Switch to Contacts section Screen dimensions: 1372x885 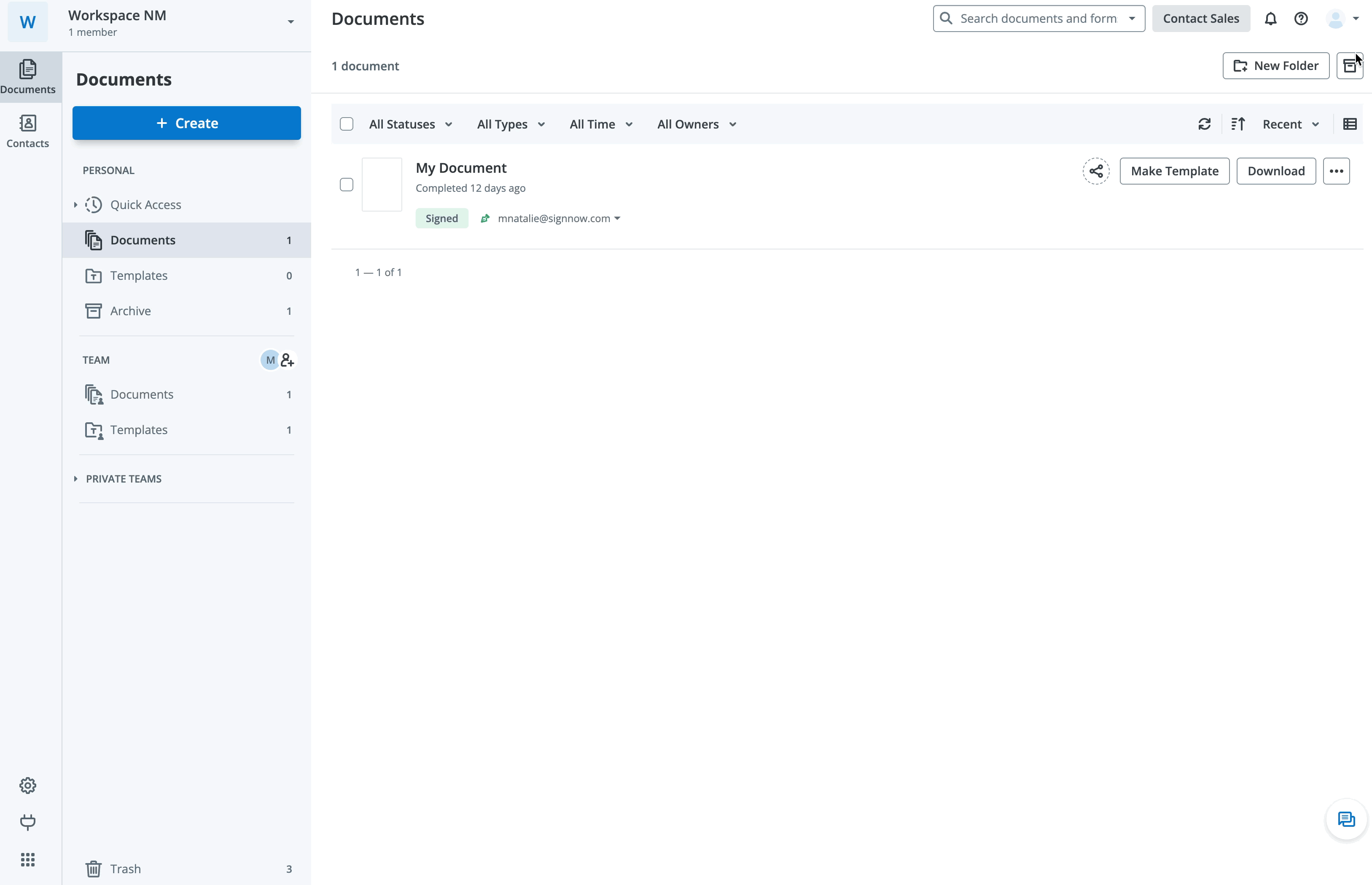pyautogui.click(x=27, y=131)
